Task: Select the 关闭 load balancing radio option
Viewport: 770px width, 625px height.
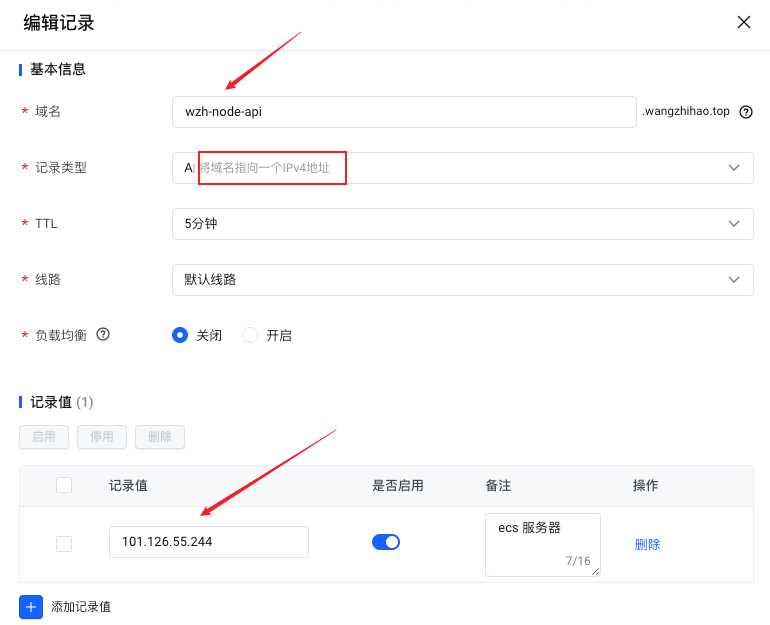Action: click(x=180, y=336)
